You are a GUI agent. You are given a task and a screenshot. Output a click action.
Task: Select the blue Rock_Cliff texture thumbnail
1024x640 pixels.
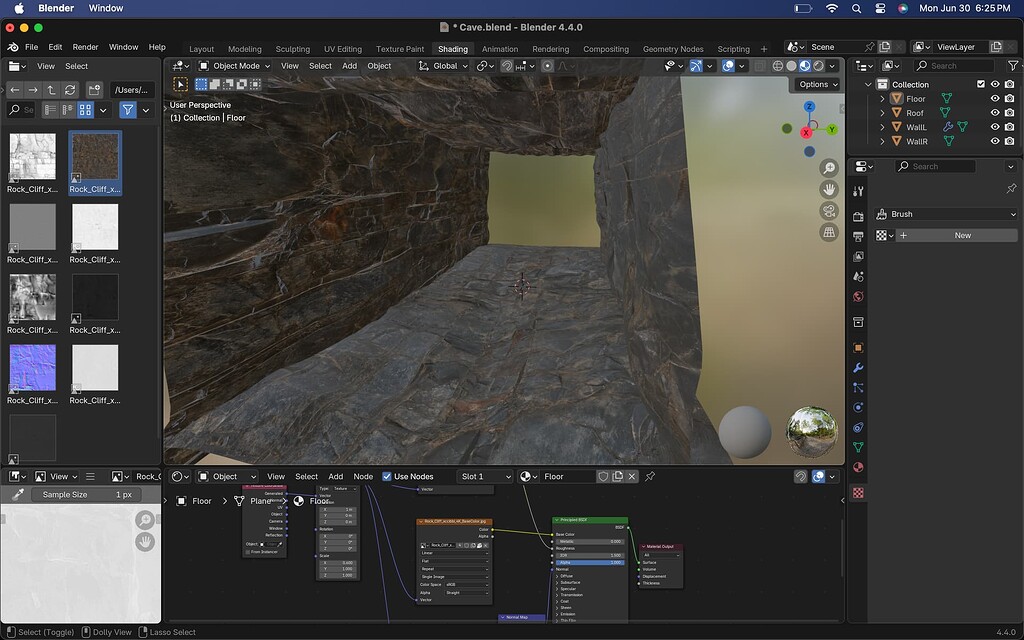pos(31,368)
